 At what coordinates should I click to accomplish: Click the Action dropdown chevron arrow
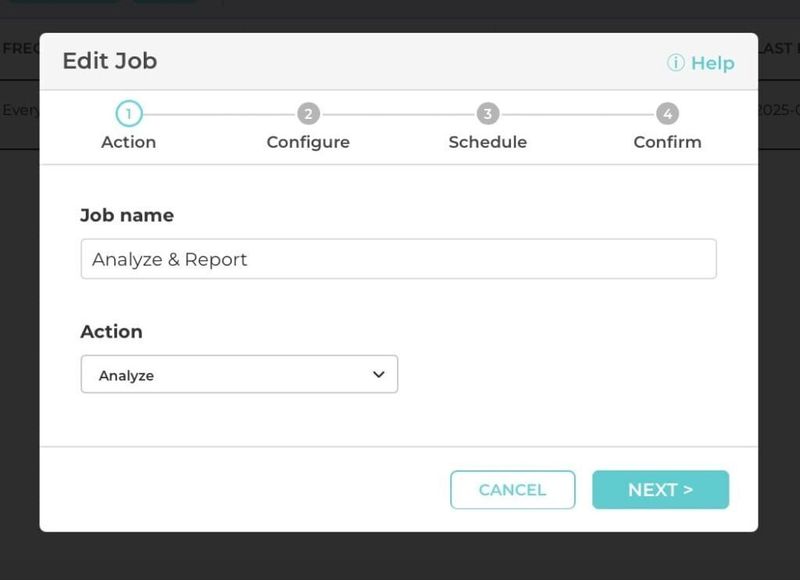tap(379, 374)
